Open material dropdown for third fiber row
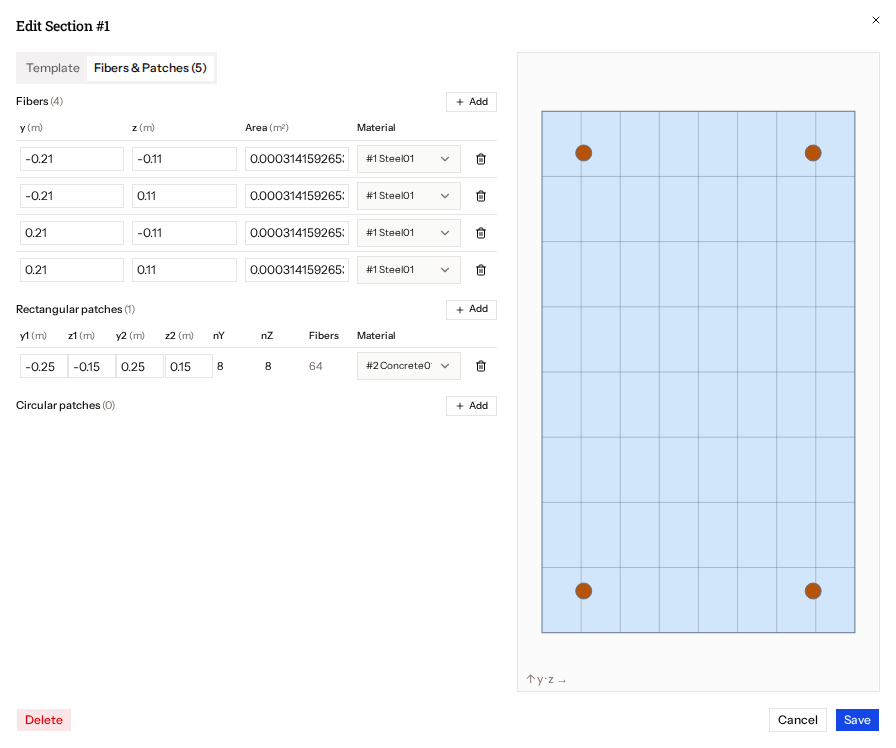This screenshot has width=896, height=748. (409, 233)
